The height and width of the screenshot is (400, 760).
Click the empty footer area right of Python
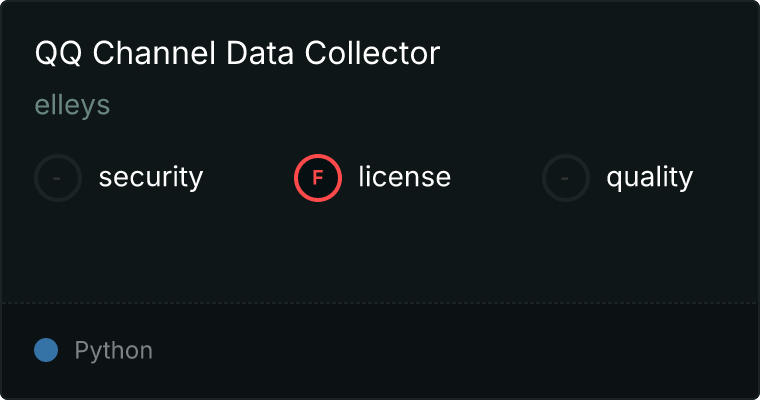(x=450, y=351)
